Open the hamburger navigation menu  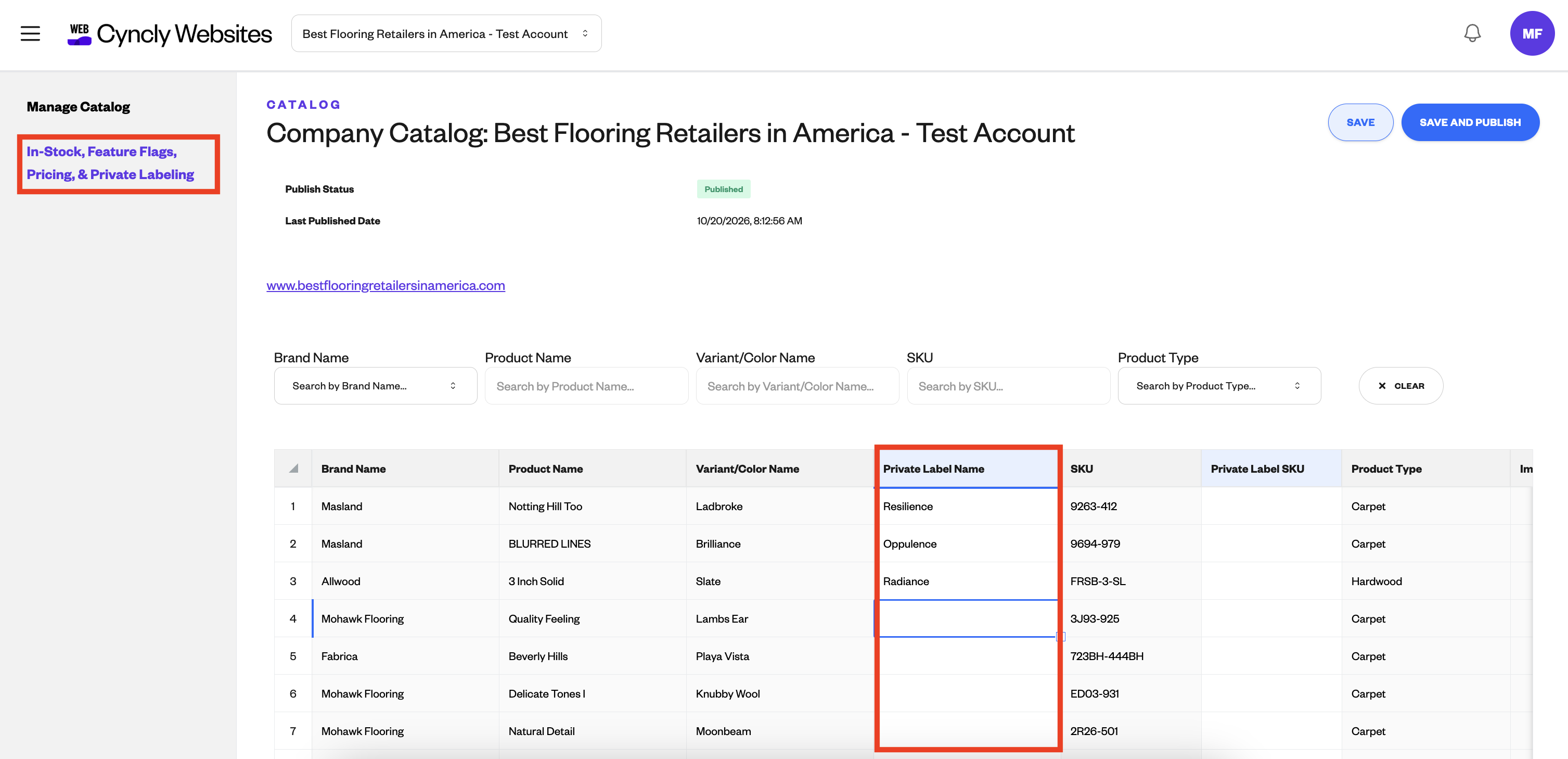coord(30,33)
